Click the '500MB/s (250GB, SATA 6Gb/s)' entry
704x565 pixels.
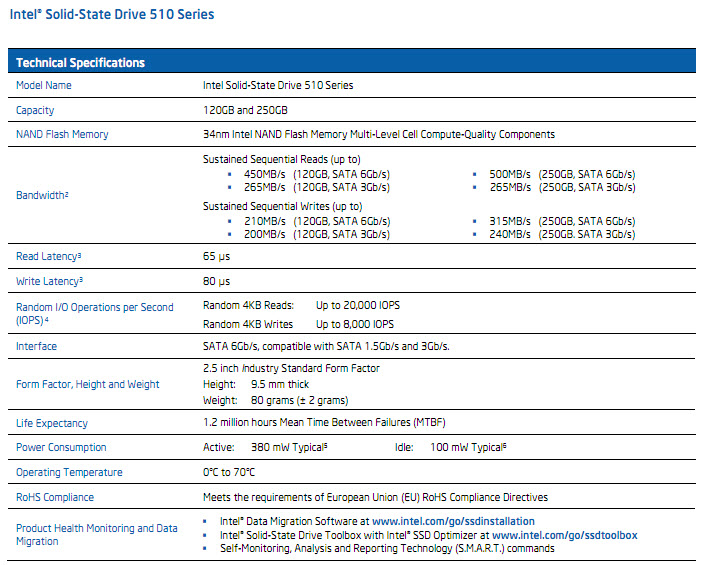562,174
